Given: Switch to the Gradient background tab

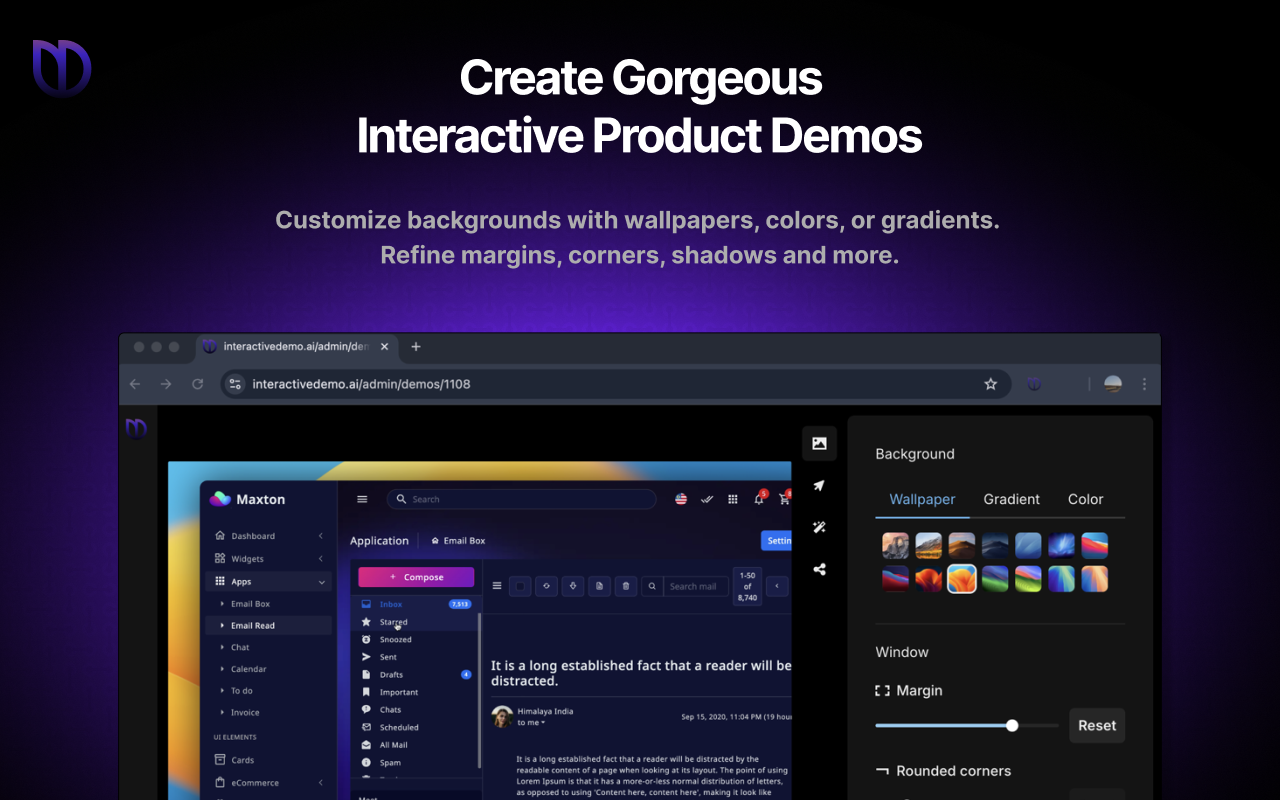Looking at the screenshot, I should pyautogui.click(x=1011, y=499).
